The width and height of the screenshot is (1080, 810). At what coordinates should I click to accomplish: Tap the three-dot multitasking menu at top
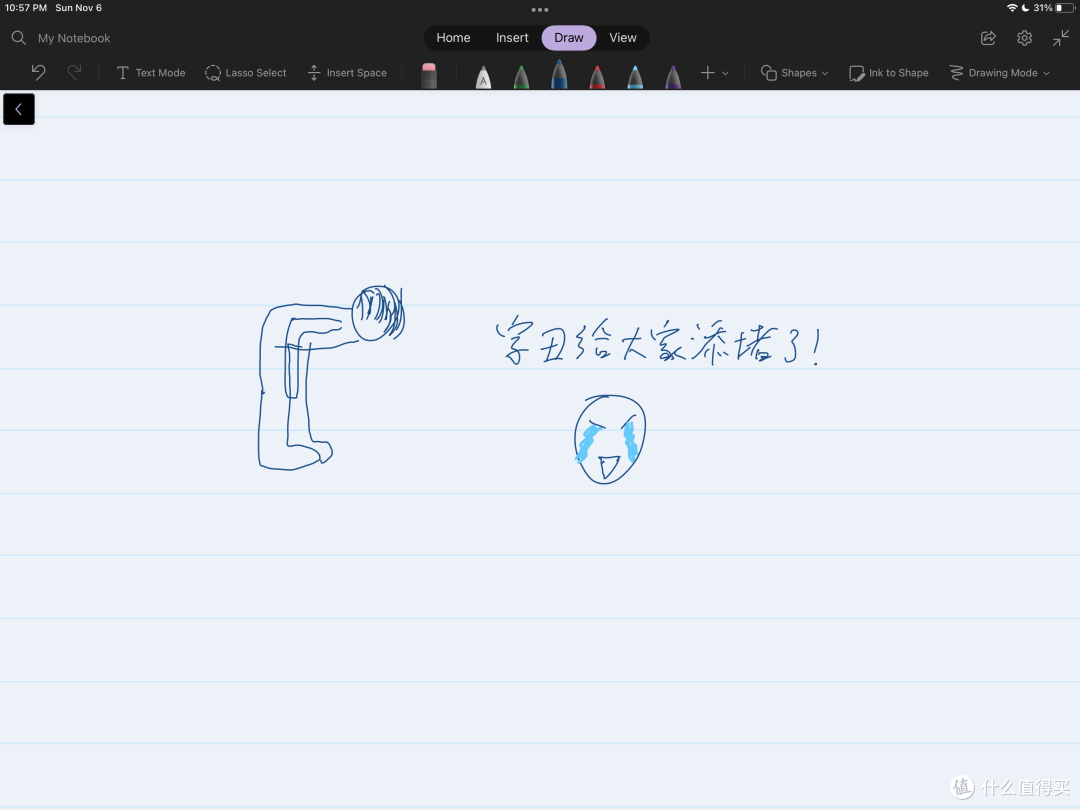540,10
